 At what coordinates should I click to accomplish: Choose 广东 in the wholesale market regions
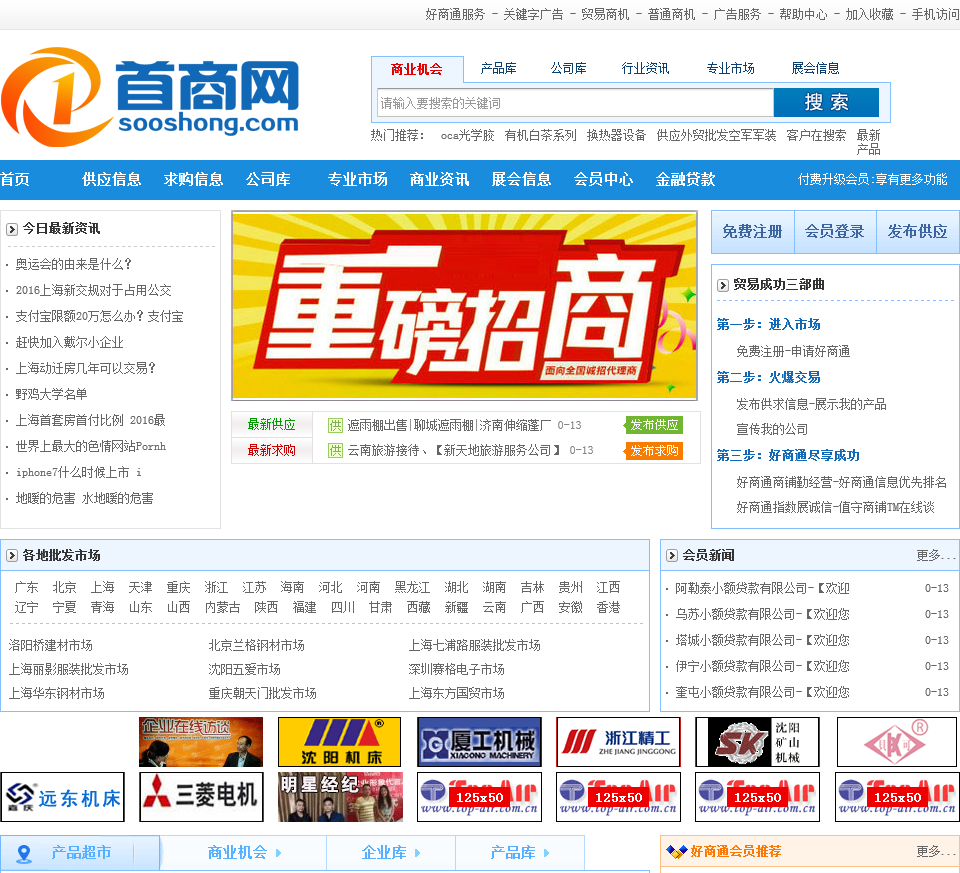(26, 588)
